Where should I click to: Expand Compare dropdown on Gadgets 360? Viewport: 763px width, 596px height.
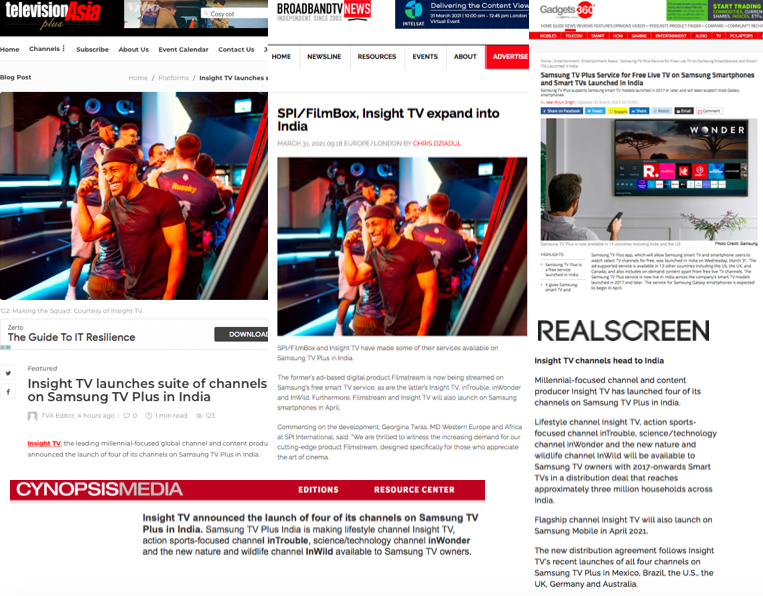tap(726, 26)
